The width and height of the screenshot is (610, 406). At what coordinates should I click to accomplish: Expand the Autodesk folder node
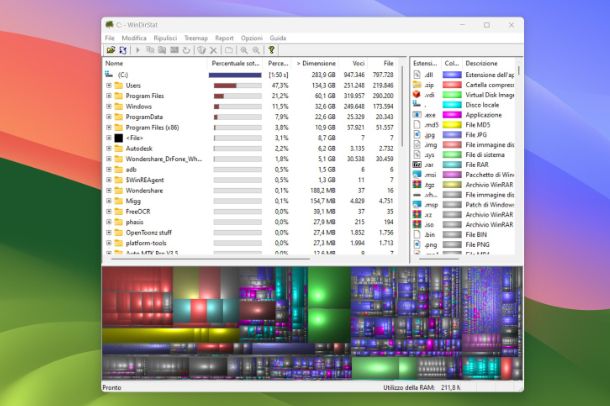(109, 148)
